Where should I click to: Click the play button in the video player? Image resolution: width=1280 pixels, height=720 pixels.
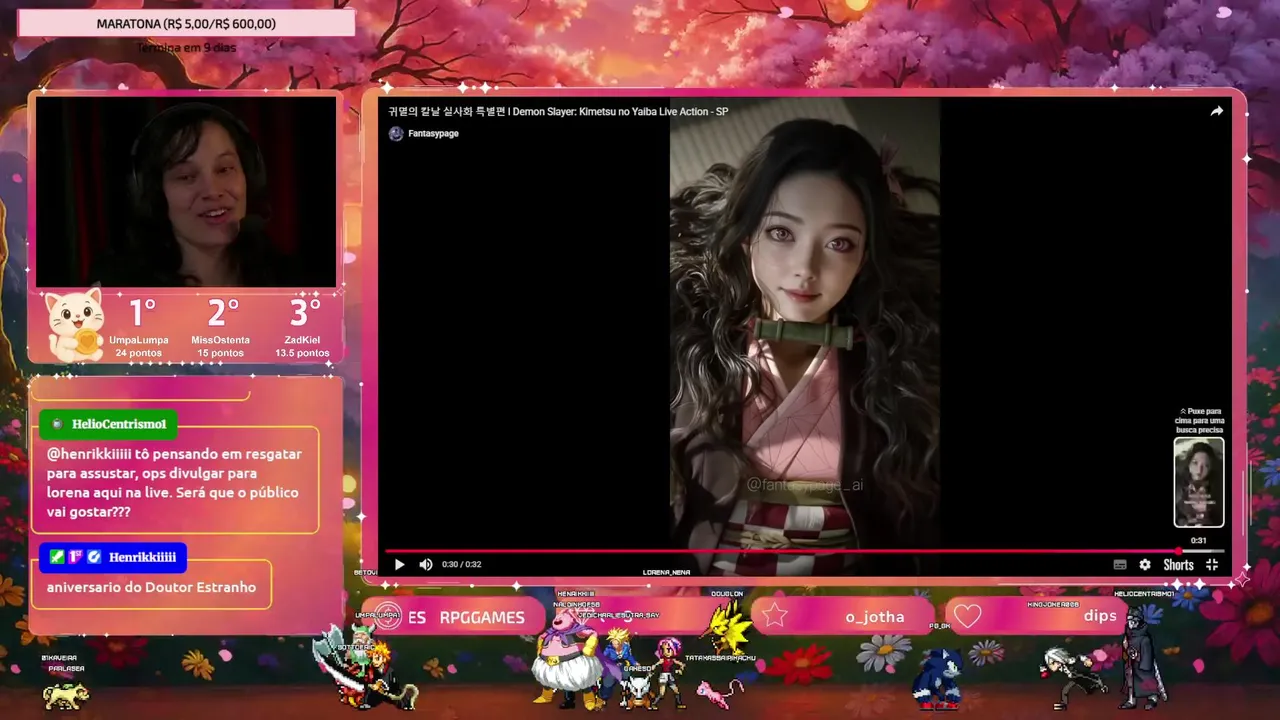(x=399, y=564)
